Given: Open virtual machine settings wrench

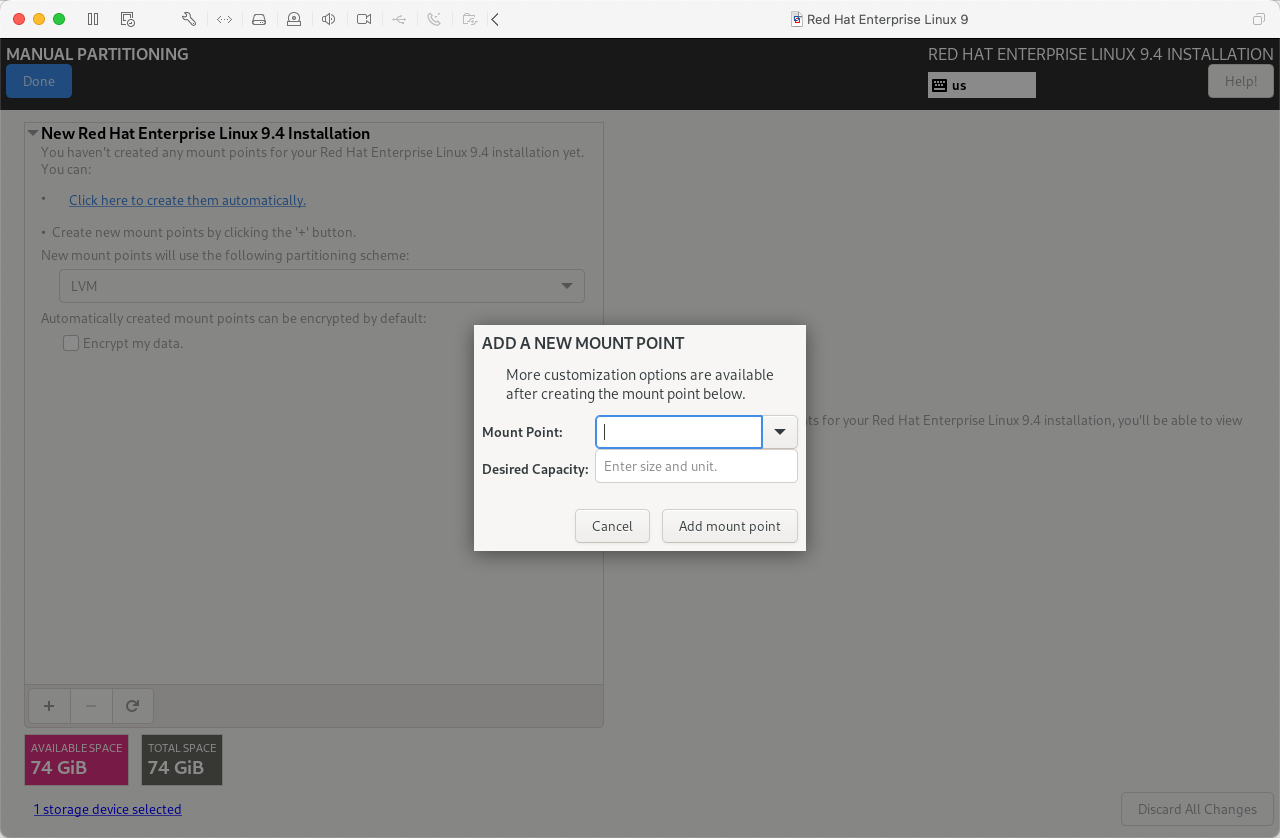Looking at the screenshot, I should (x=189, y=19).
